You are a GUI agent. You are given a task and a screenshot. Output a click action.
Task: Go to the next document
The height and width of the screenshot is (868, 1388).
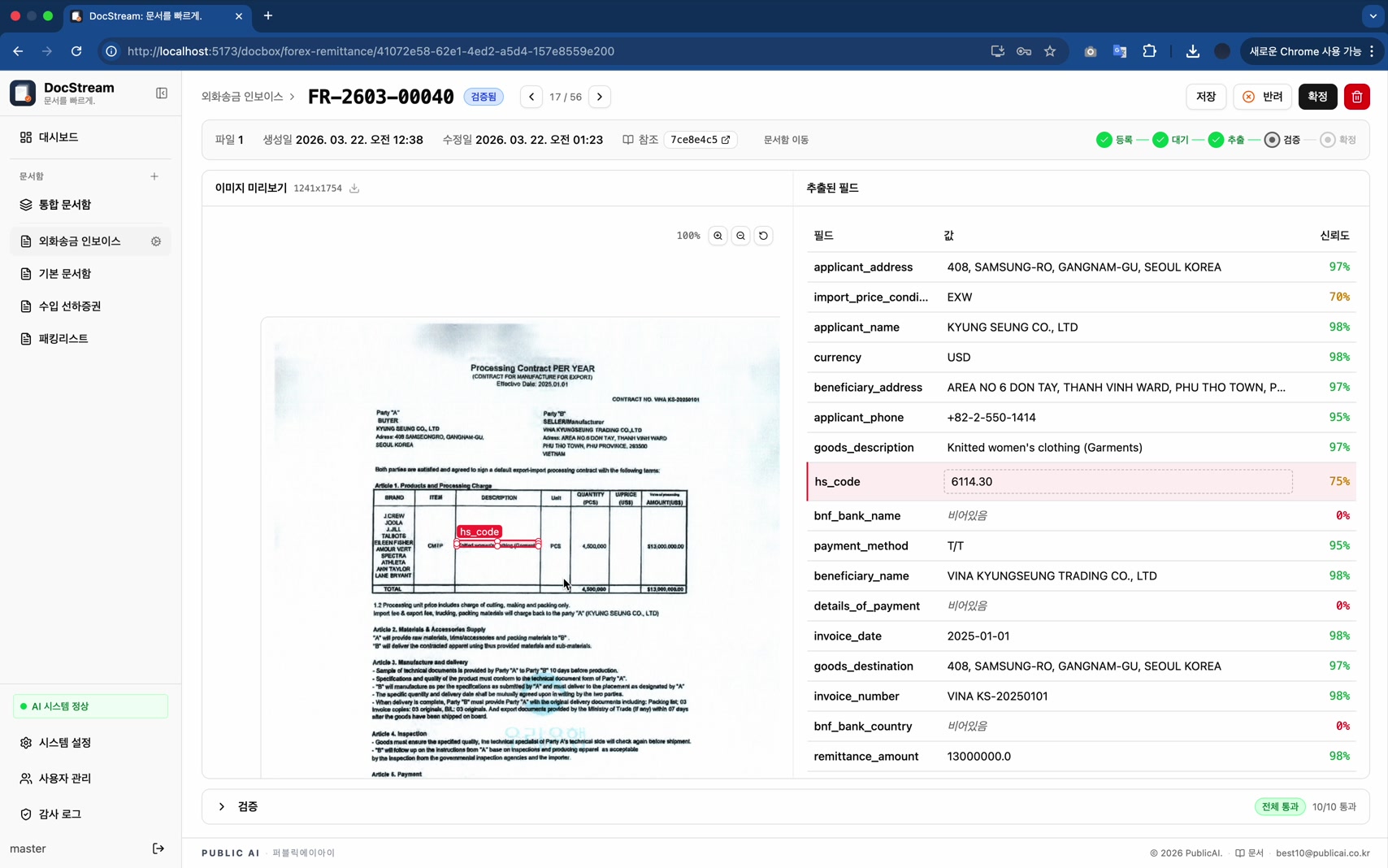click(600, 97)
